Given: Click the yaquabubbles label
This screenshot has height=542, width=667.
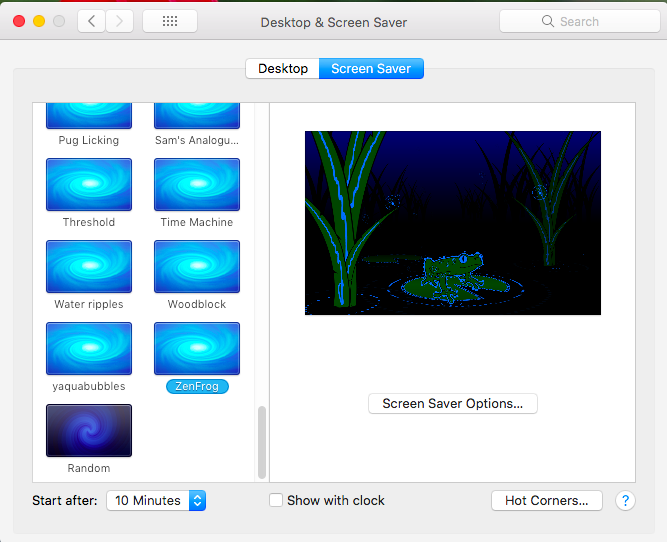Looking at the screenshot, I should tap(89, 386).
